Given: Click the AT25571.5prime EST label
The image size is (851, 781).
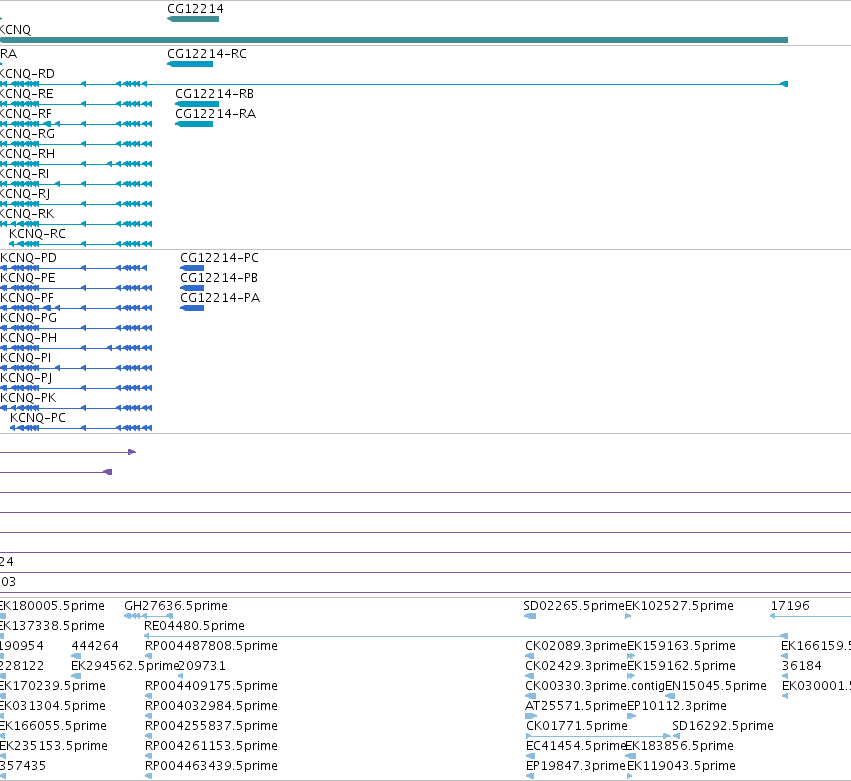Looking at the screenshot, I should (576, 706).
